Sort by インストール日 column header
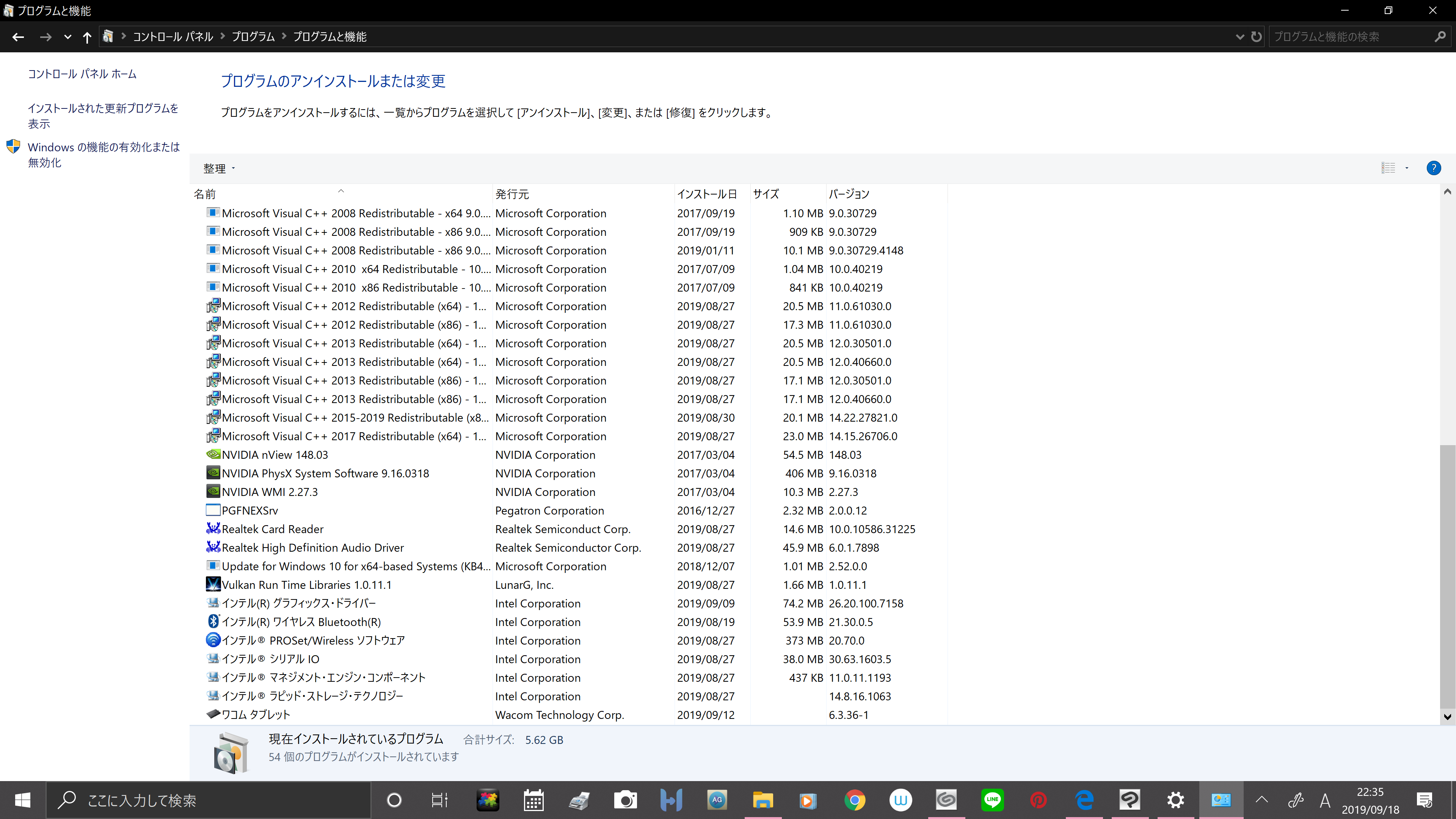Image resolution: width=1456 pixels, height=819 pixels. (x=706, y=194)
